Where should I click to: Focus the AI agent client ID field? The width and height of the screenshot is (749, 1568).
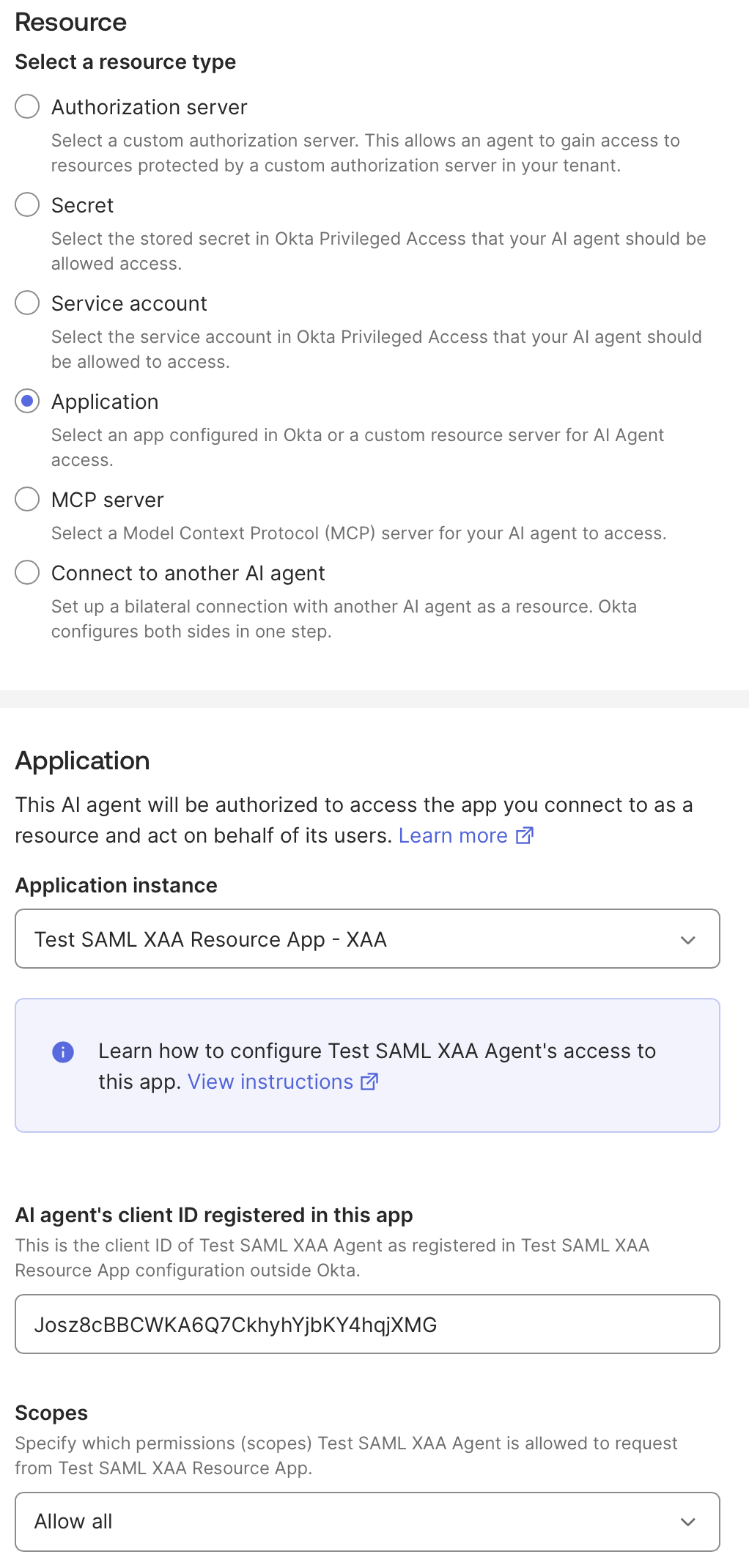coord(367,1324)
